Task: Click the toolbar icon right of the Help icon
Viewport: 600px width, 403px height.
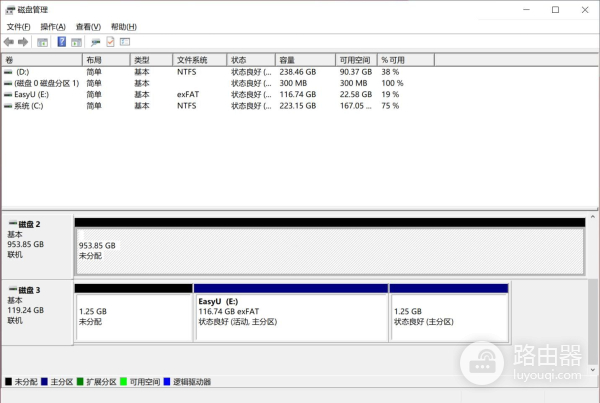Action: click(x=76, y=42)
